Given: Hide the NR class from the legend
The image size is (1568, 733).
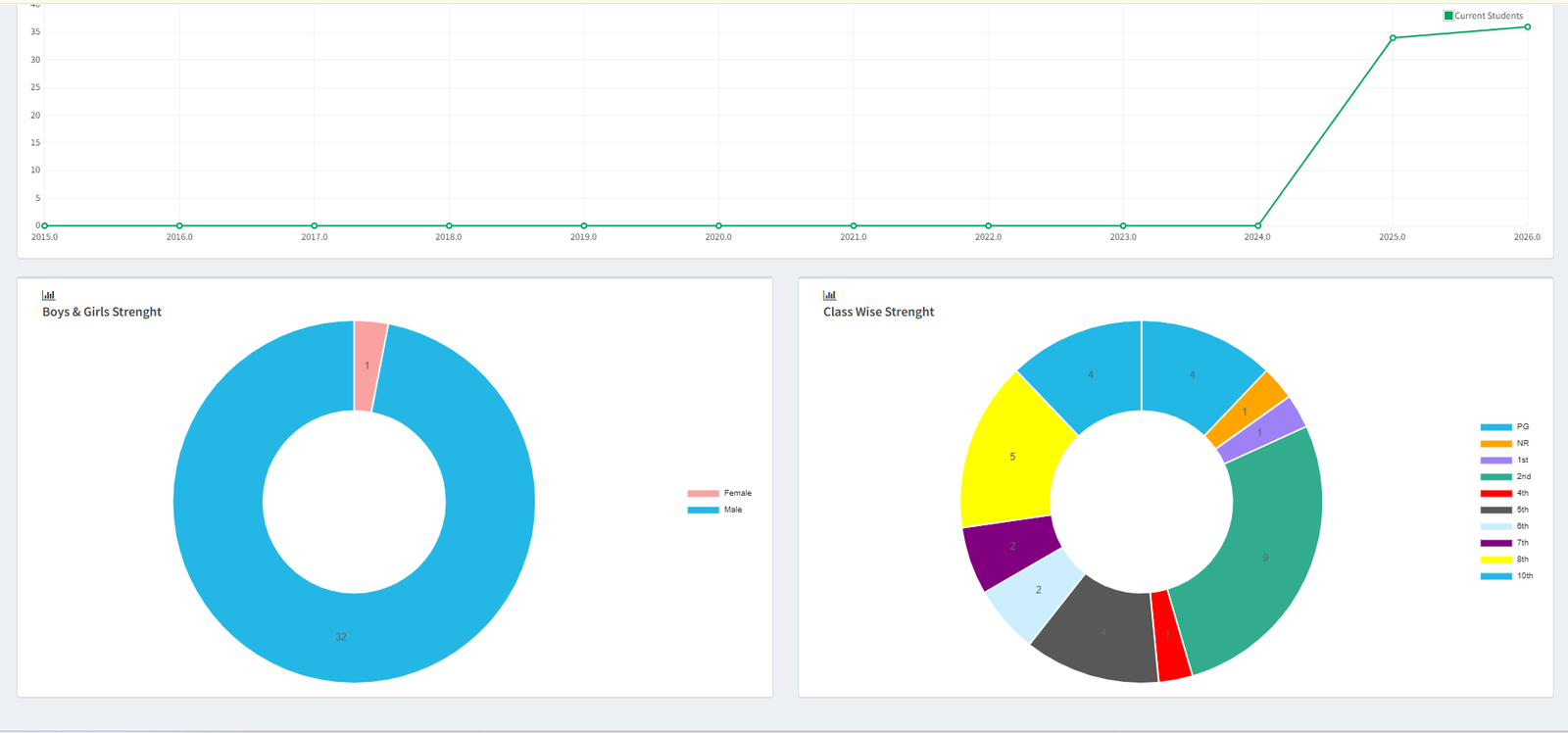Looking at the screenshot, I should click(x=1504, y=444).
